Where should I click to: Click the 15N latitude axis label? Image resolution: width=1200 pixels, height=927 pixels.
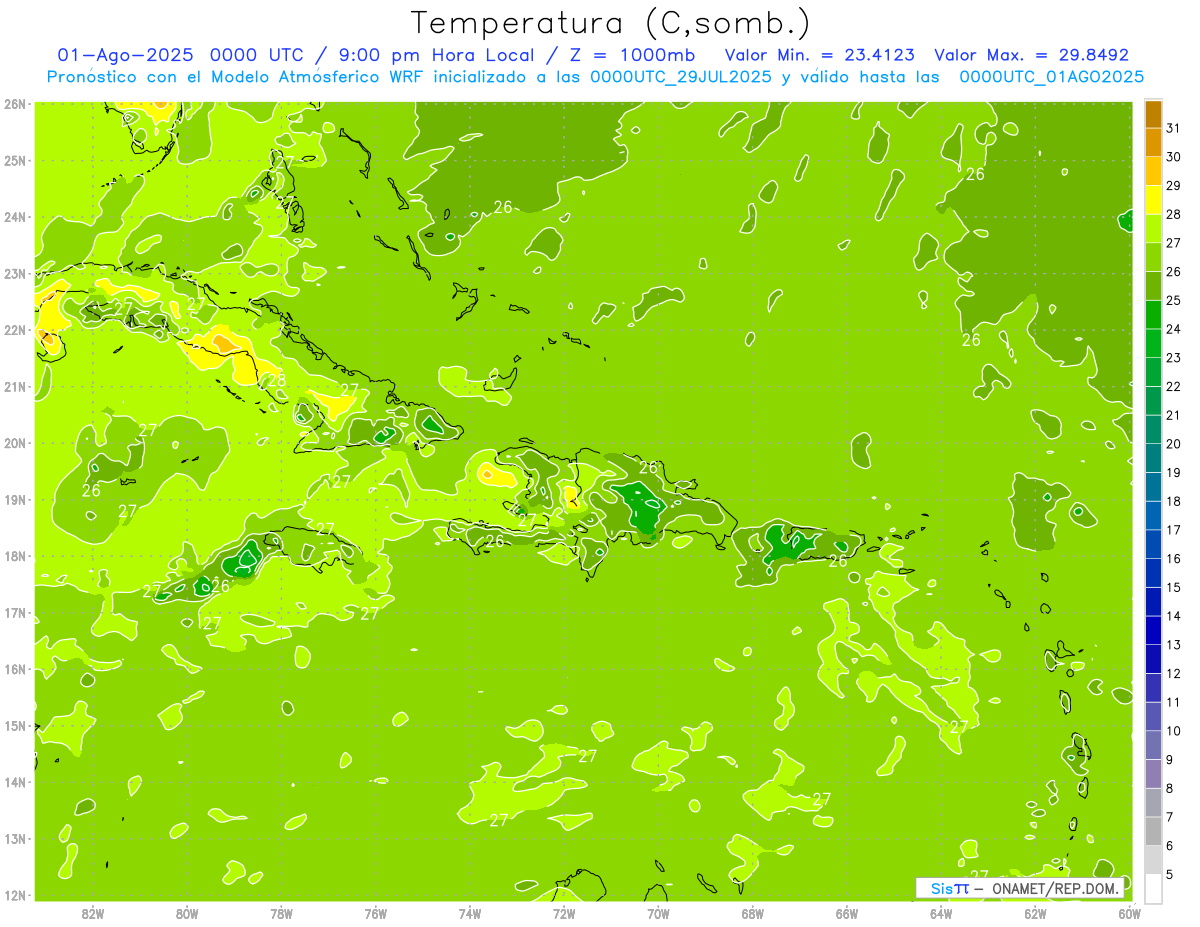coord(14,726)
